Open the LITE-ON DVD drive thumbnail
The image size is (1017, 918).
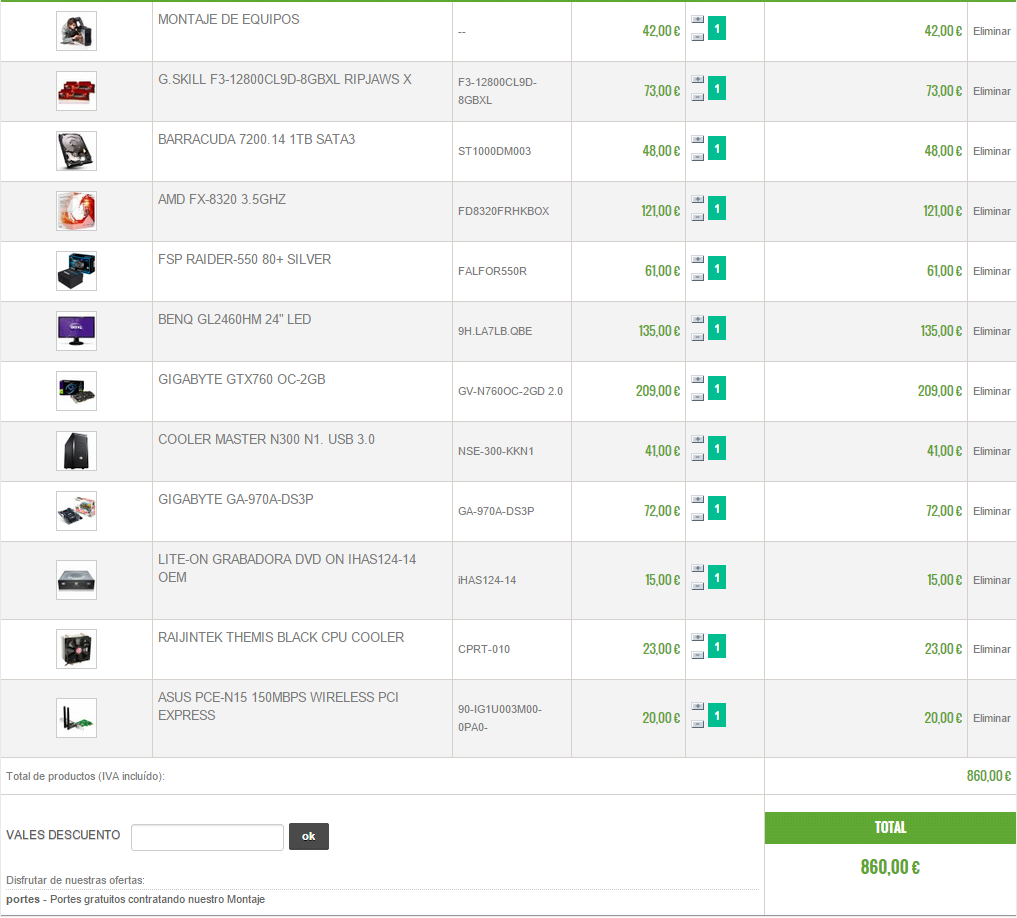[77, 580]
